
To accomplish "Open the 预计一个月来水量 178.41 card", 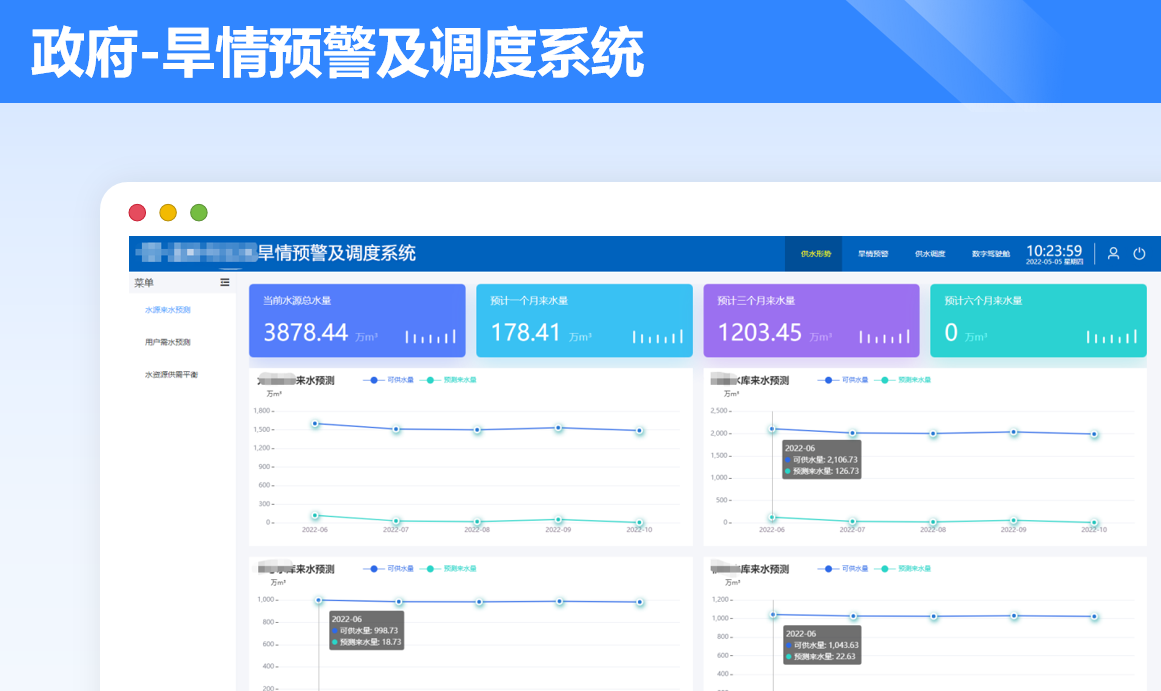I will 584,321.
